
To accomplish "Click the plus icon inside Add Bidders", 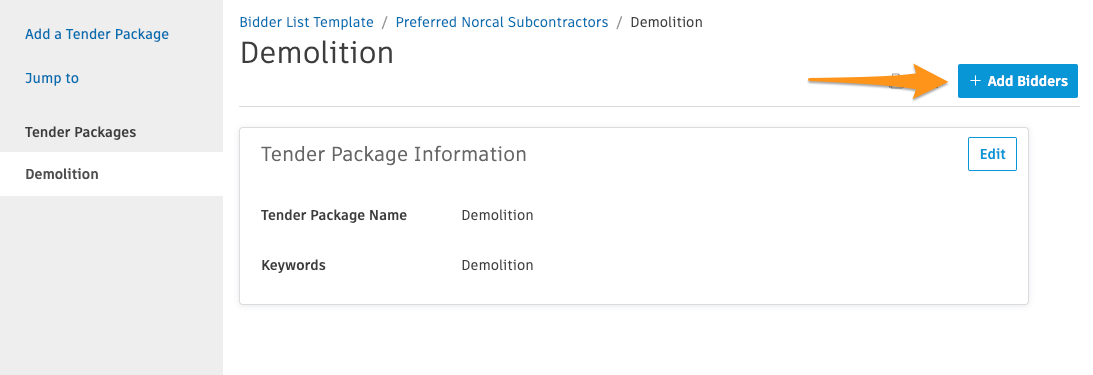I will tap(975, 81).
